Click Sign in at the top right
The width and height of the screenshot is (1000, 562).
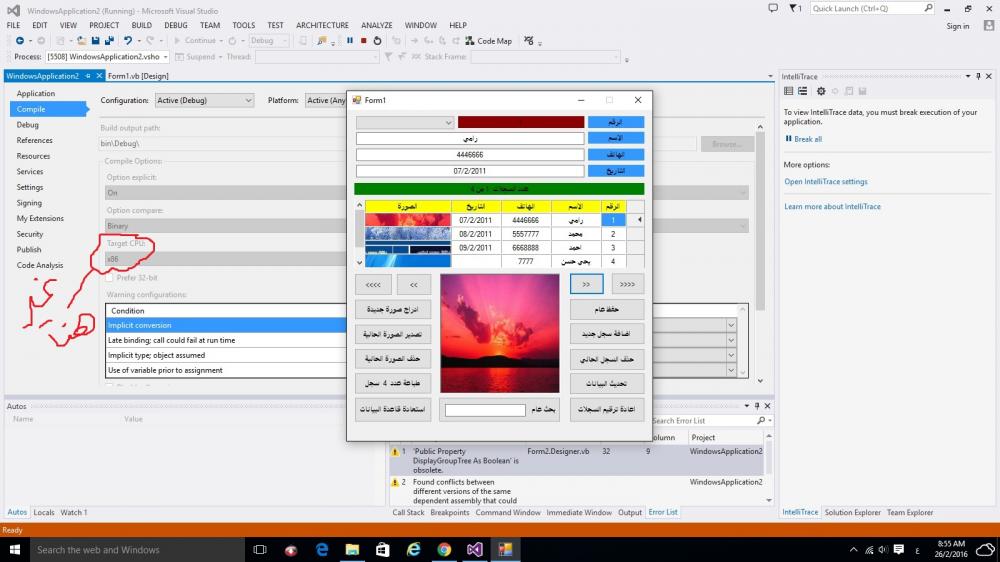tap(957, 26)
